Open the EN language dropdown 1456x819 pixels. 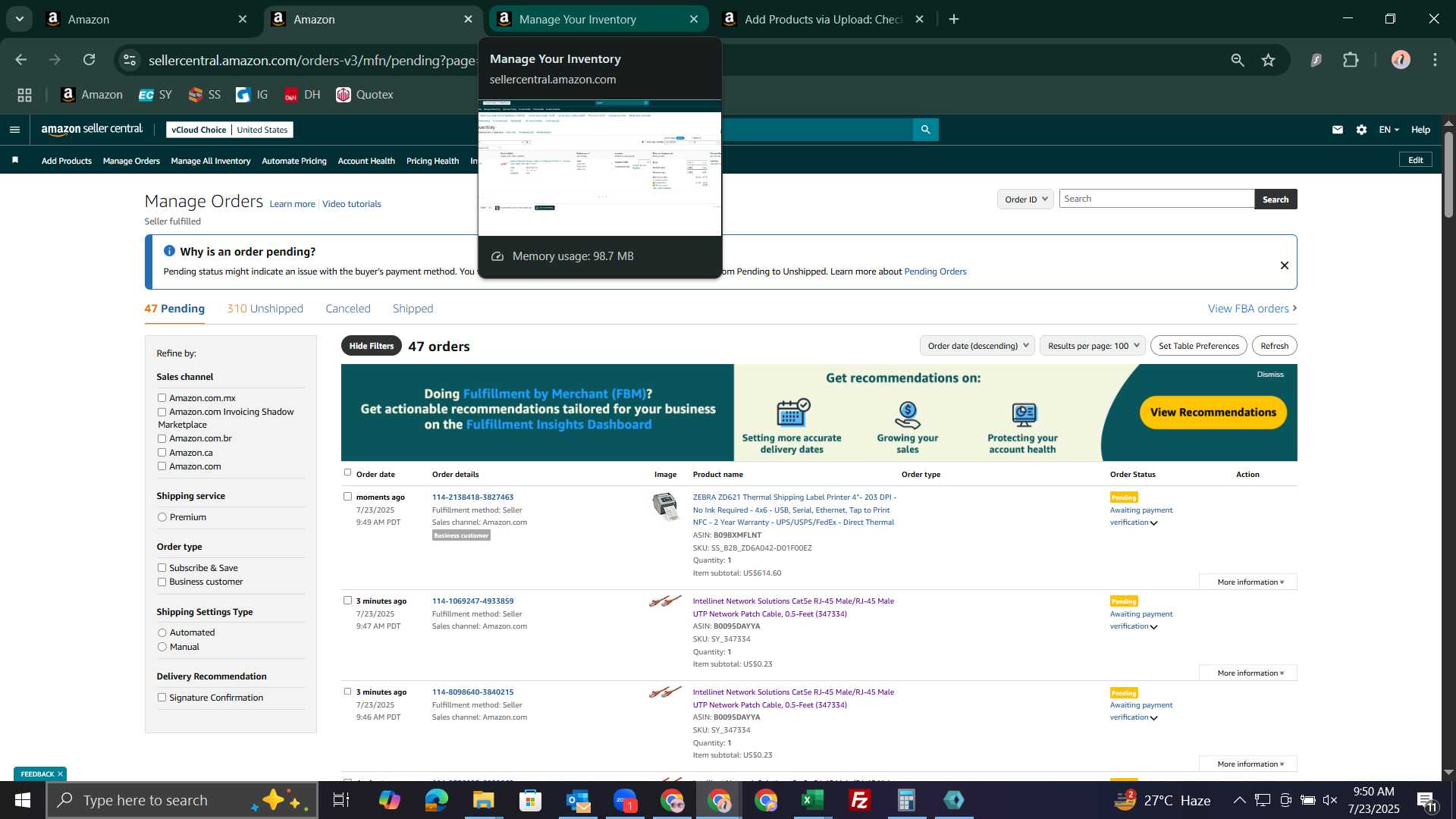[1389, 130]
